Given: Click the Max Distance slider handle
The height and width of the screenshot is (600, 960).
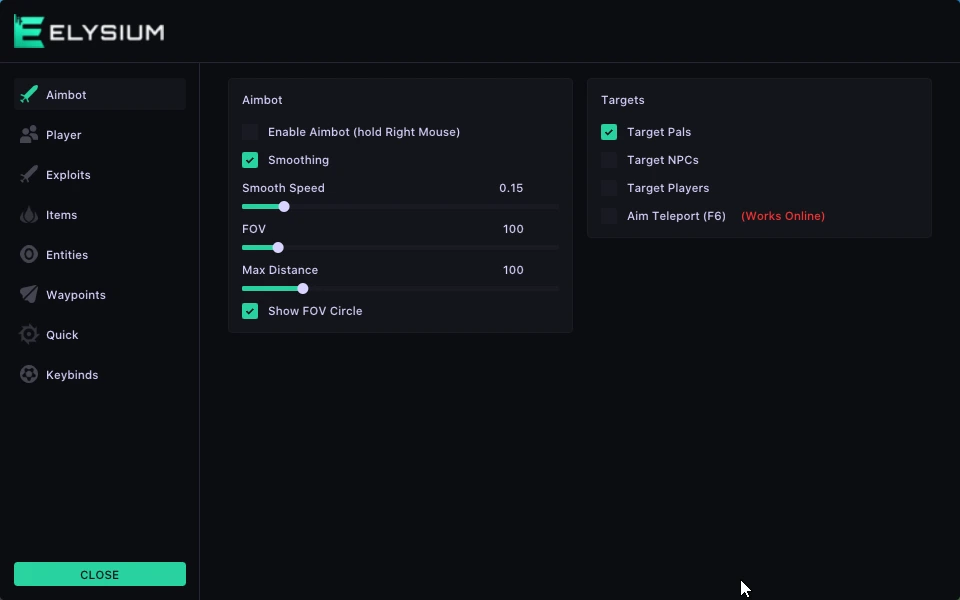Looking at the screenshot, I should click(x=302, y=289).
